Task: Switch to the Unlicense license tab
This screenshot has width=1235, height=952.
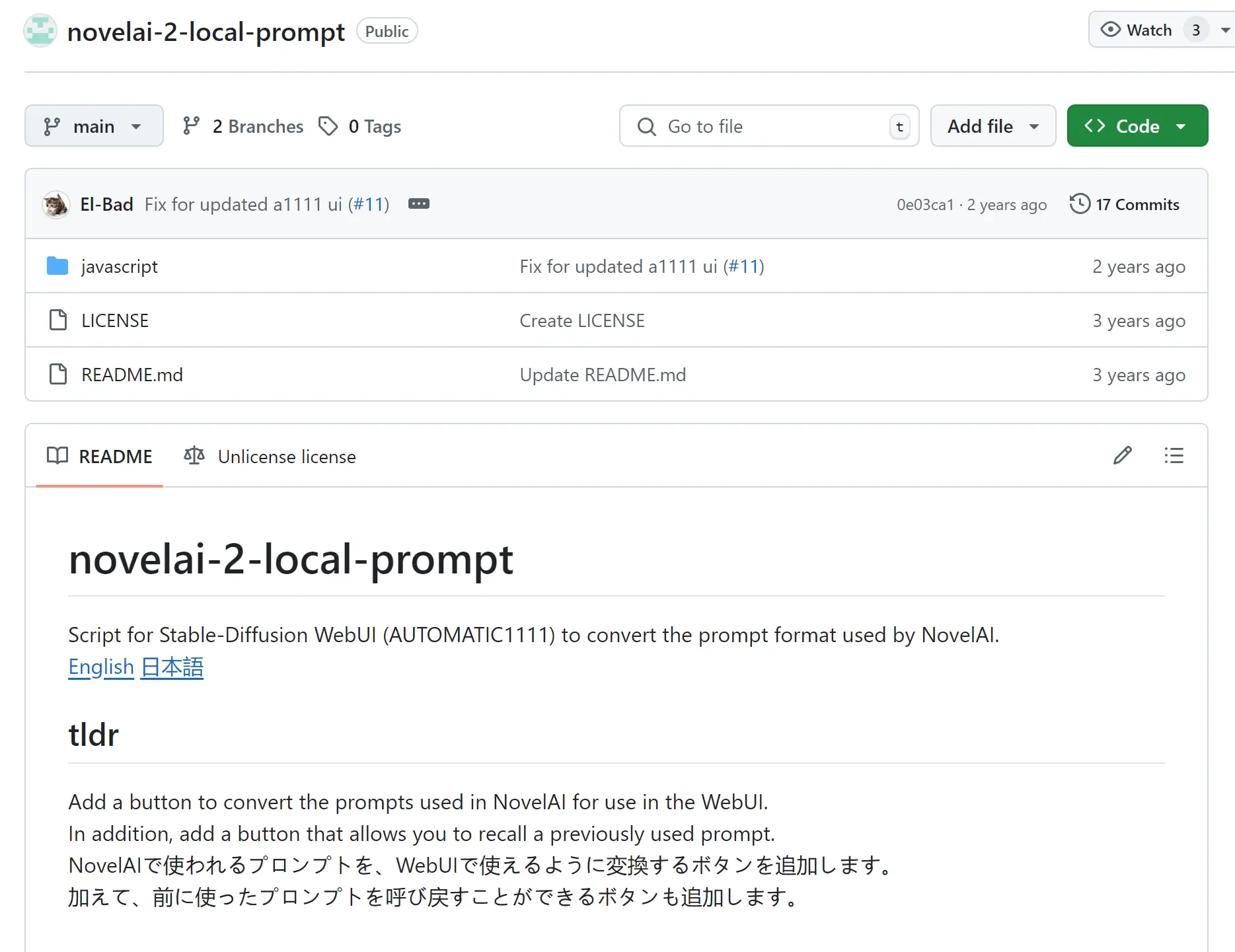Action: (x=270, y=457)
